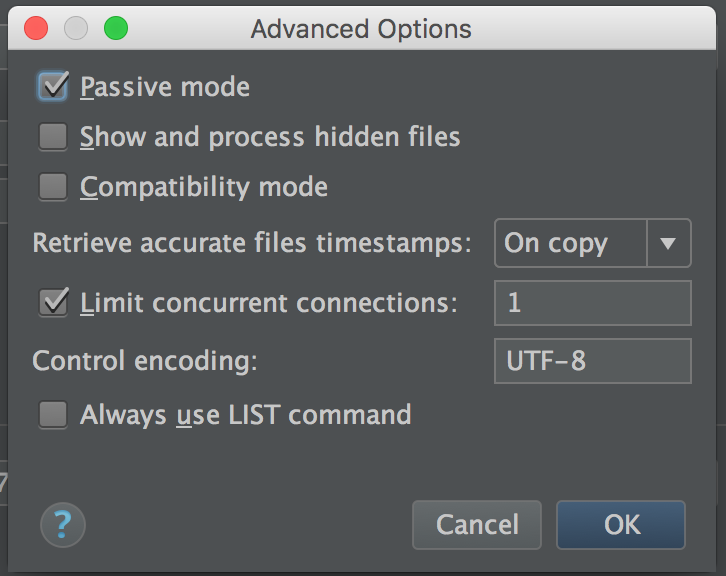Image resolution: width=726 pixels, height=576 pixels.
Task: Uncheck the Passive mode checkbox
Action: [53, 86]
